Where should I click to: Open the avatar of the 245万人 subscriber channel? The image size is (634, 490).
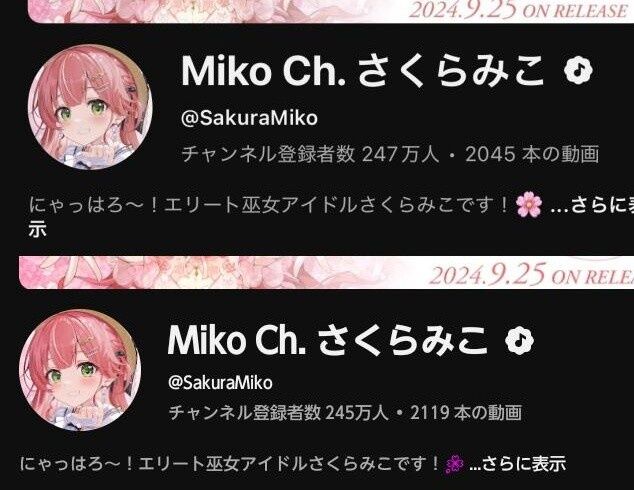coord(80,370)
